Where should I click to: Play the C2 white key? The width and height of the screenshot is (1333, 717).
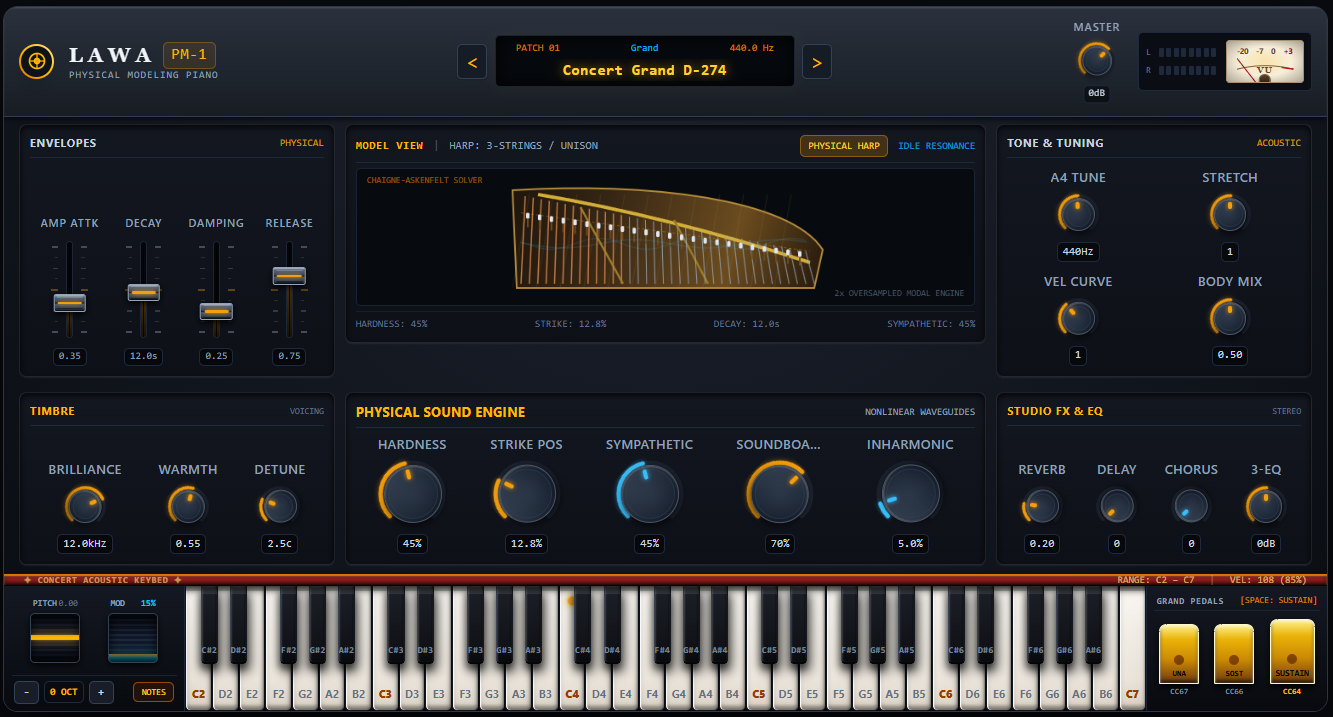(x=198, y=690)
